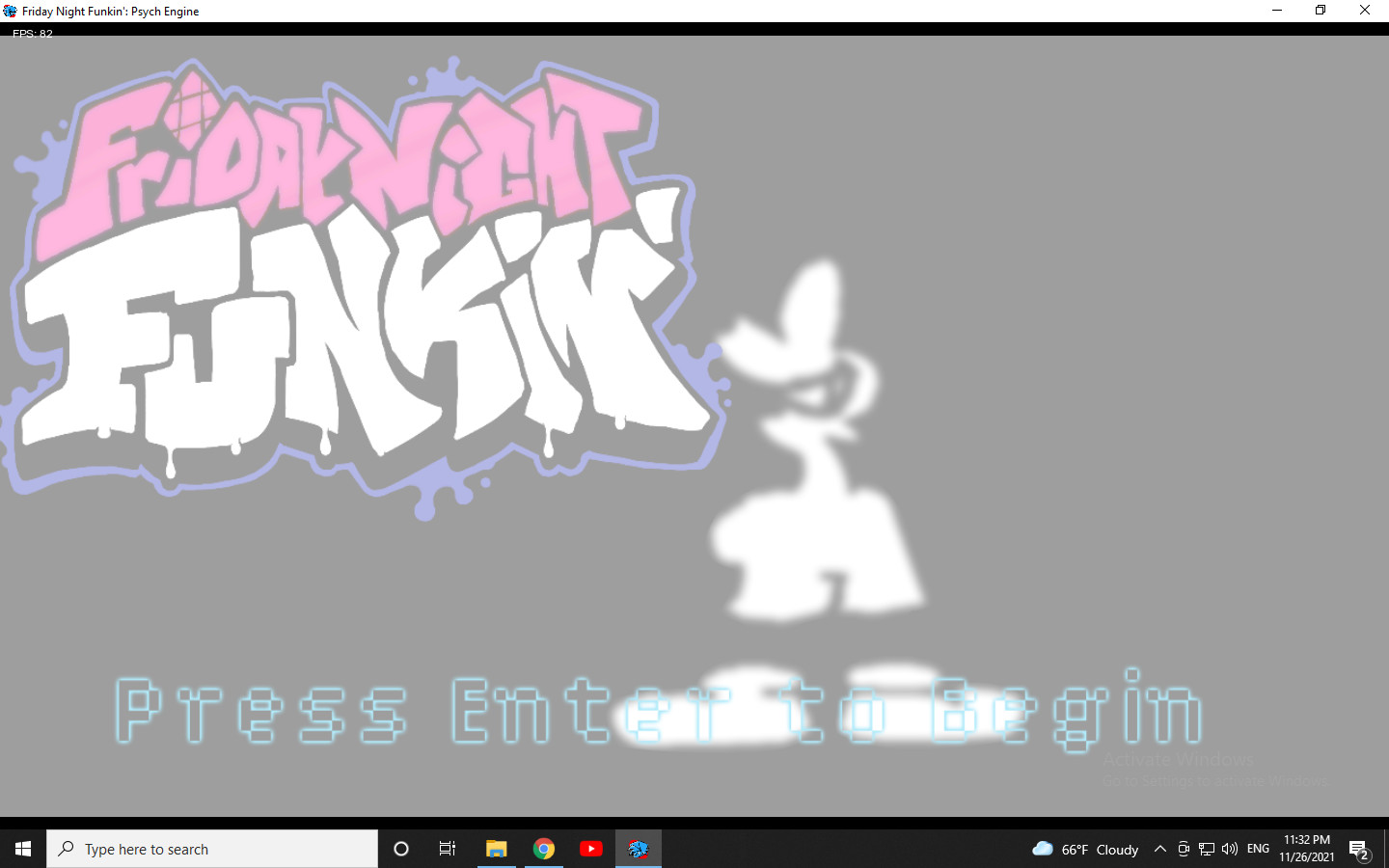
Task: Open Google Chrome from the taskbar
Action: (543, 849)
